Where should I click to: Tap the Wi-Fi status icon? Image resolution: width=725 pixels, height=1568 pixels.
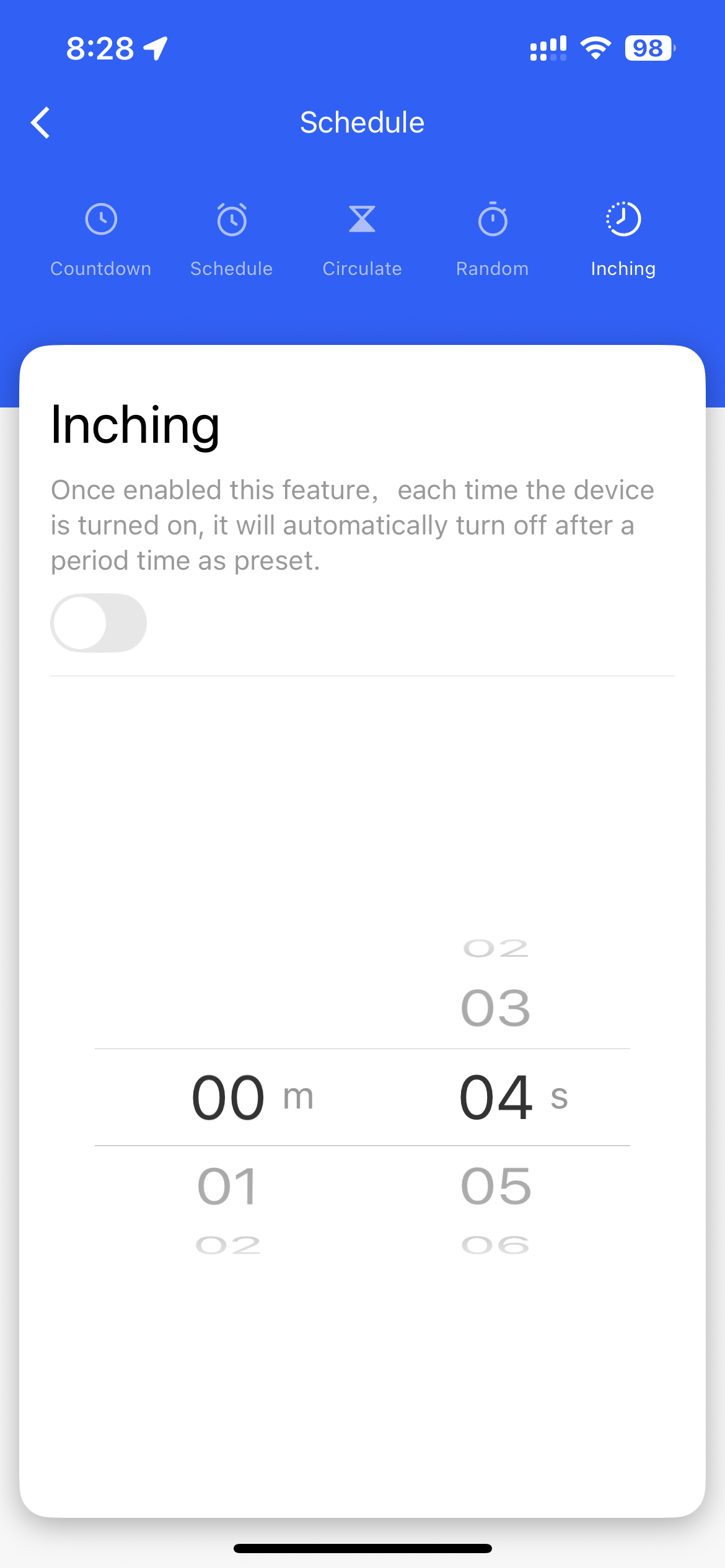click(x=595, y=48)
